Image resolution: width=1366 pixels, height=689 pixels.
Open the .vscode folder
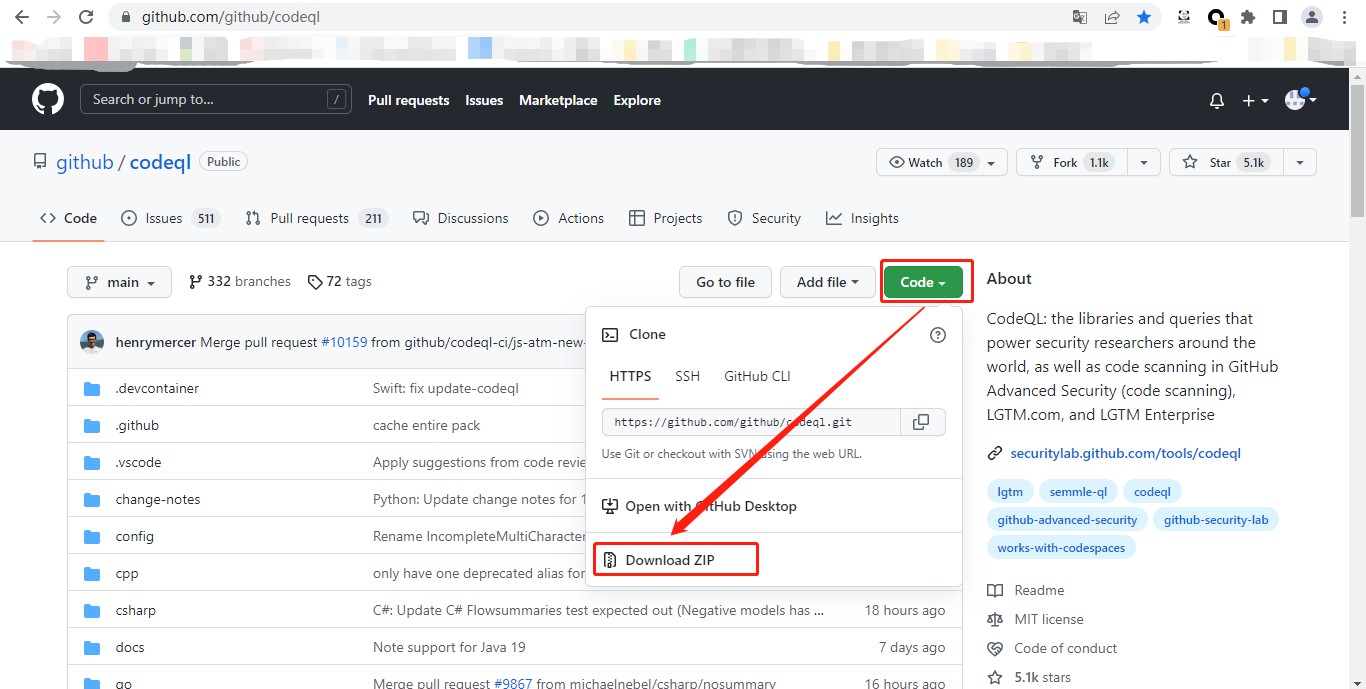[x=138, y=462]
